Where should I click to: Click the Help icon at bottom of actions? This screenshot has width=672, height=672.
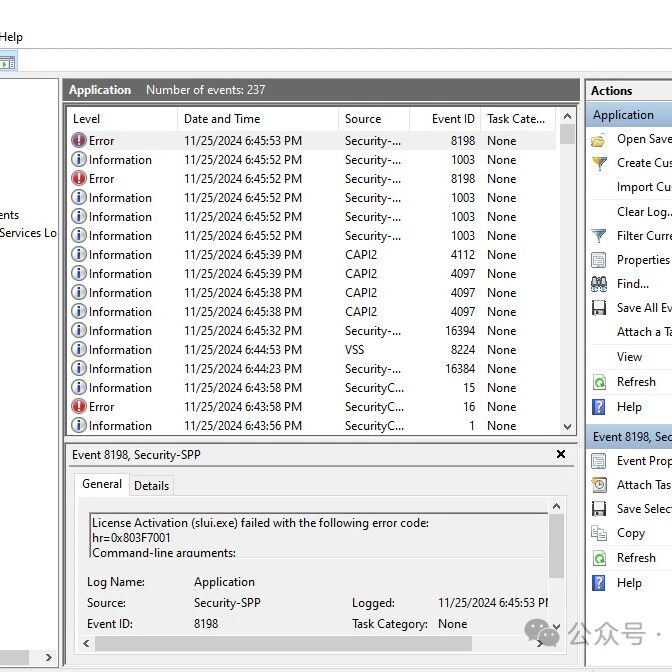[x=598, y=583]
